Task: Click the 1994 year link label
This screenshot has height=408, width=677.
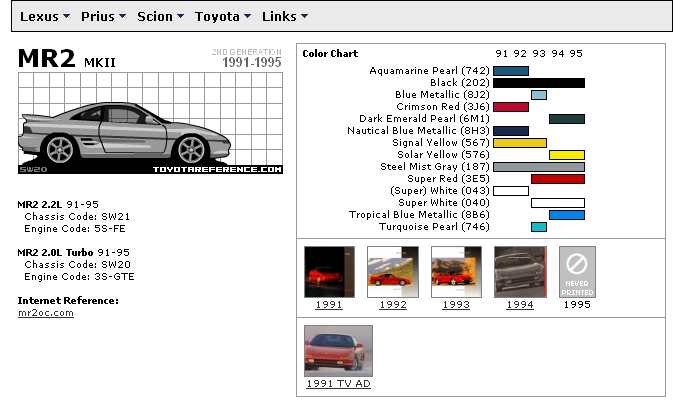Action: point(520,304)
